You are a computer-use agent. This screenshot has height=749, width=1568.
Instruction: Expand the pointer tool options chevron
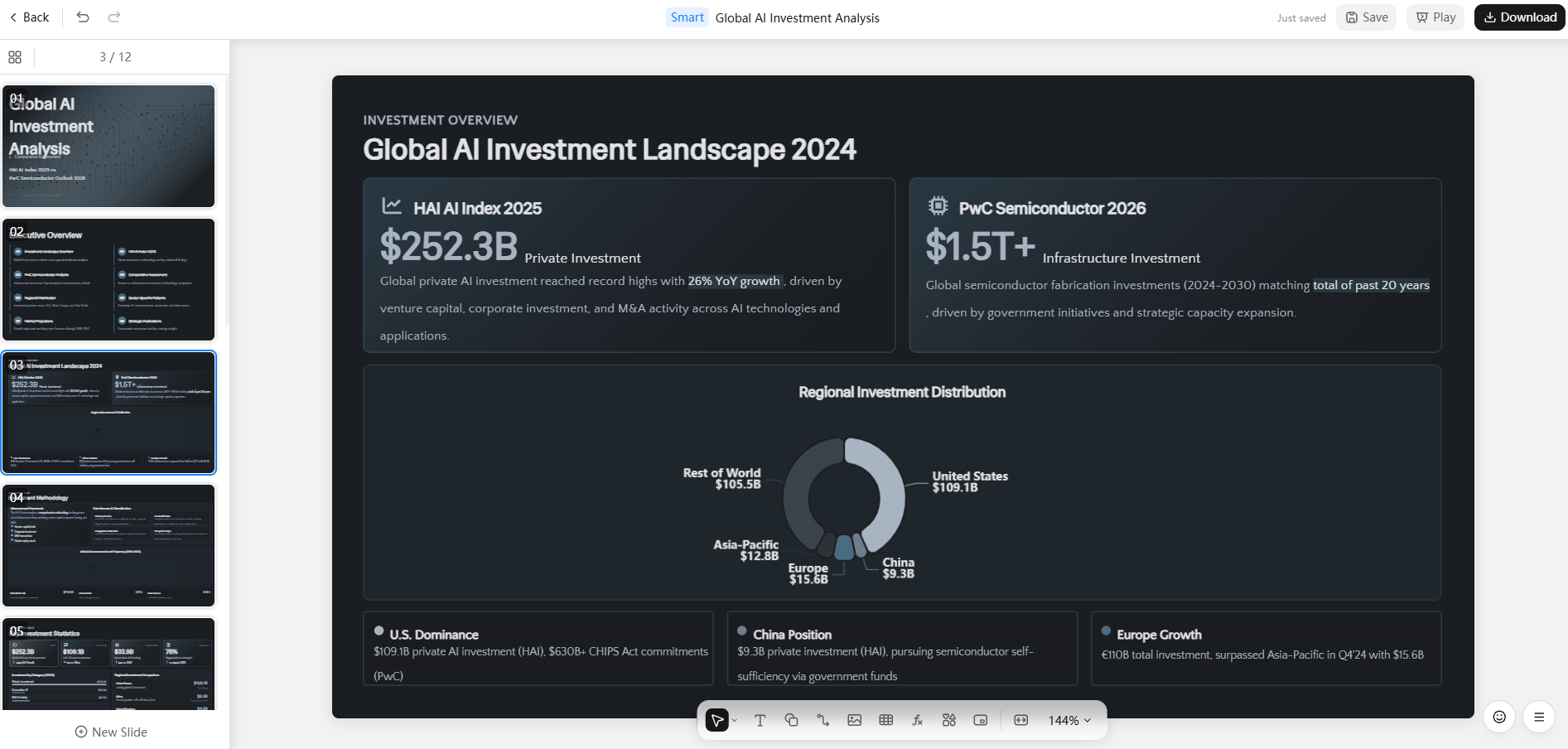735,720
